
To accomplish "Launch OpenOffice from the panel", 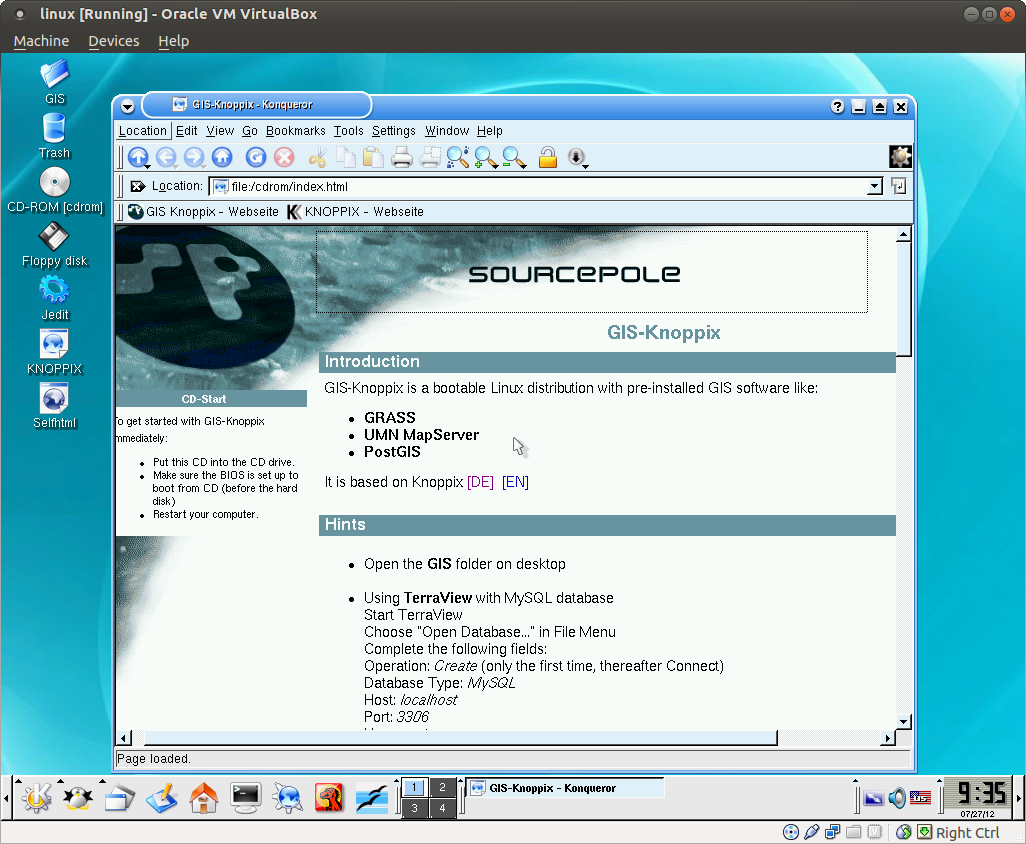I will pos(372,798).
